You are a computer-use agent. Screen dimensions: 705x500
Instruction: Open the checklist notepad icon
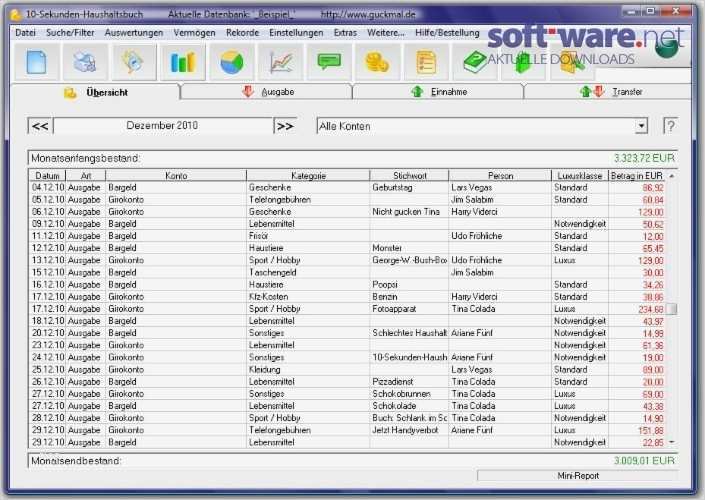click(x=426, y=62)
